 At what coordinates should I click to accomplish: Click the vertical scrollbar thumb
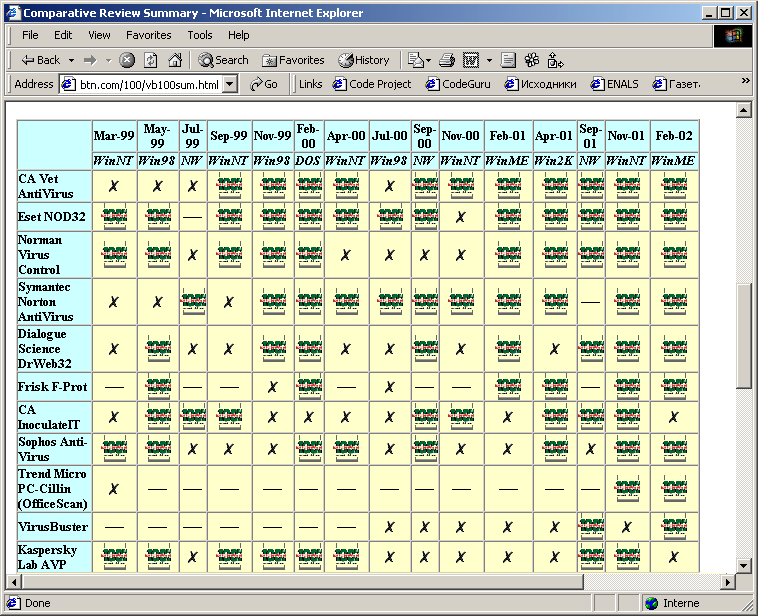coord(744,335)
